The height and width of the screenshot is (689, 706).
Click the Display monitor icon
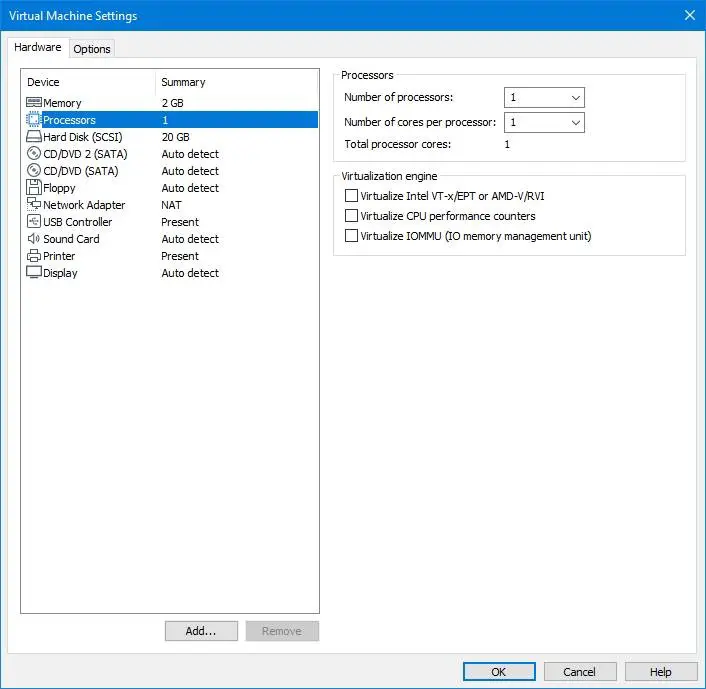coord(34,272)
